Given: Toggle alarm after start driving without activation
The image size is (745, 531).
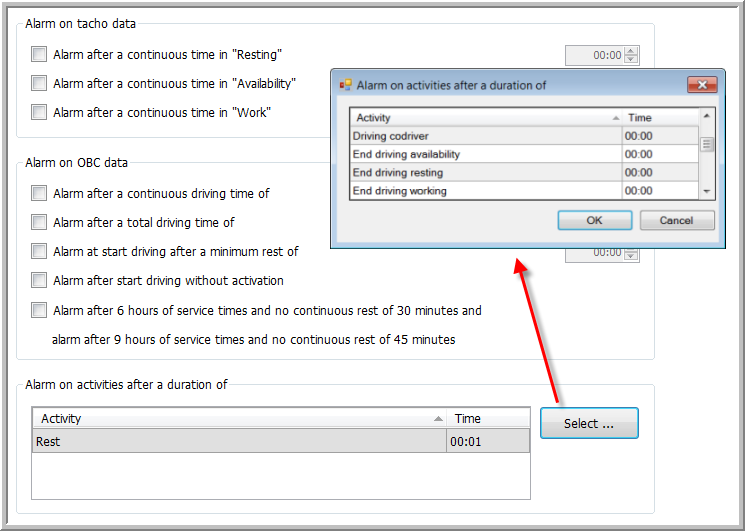Looking at the screenshot, I should click(x=39, y=281).
